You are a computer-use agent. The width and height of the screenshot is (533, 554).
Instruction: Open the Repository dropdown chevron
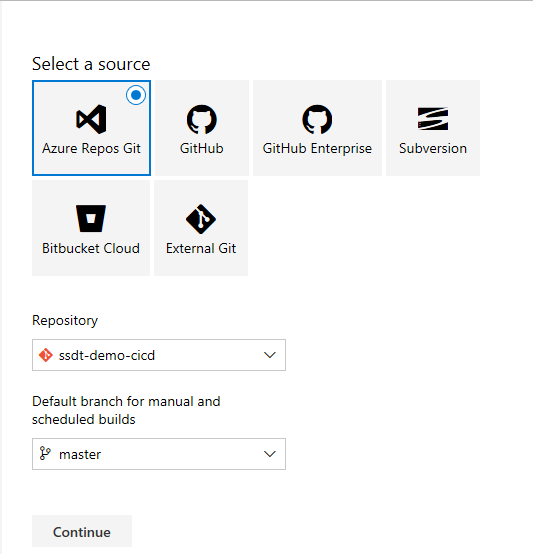click(x=270, y=355)
